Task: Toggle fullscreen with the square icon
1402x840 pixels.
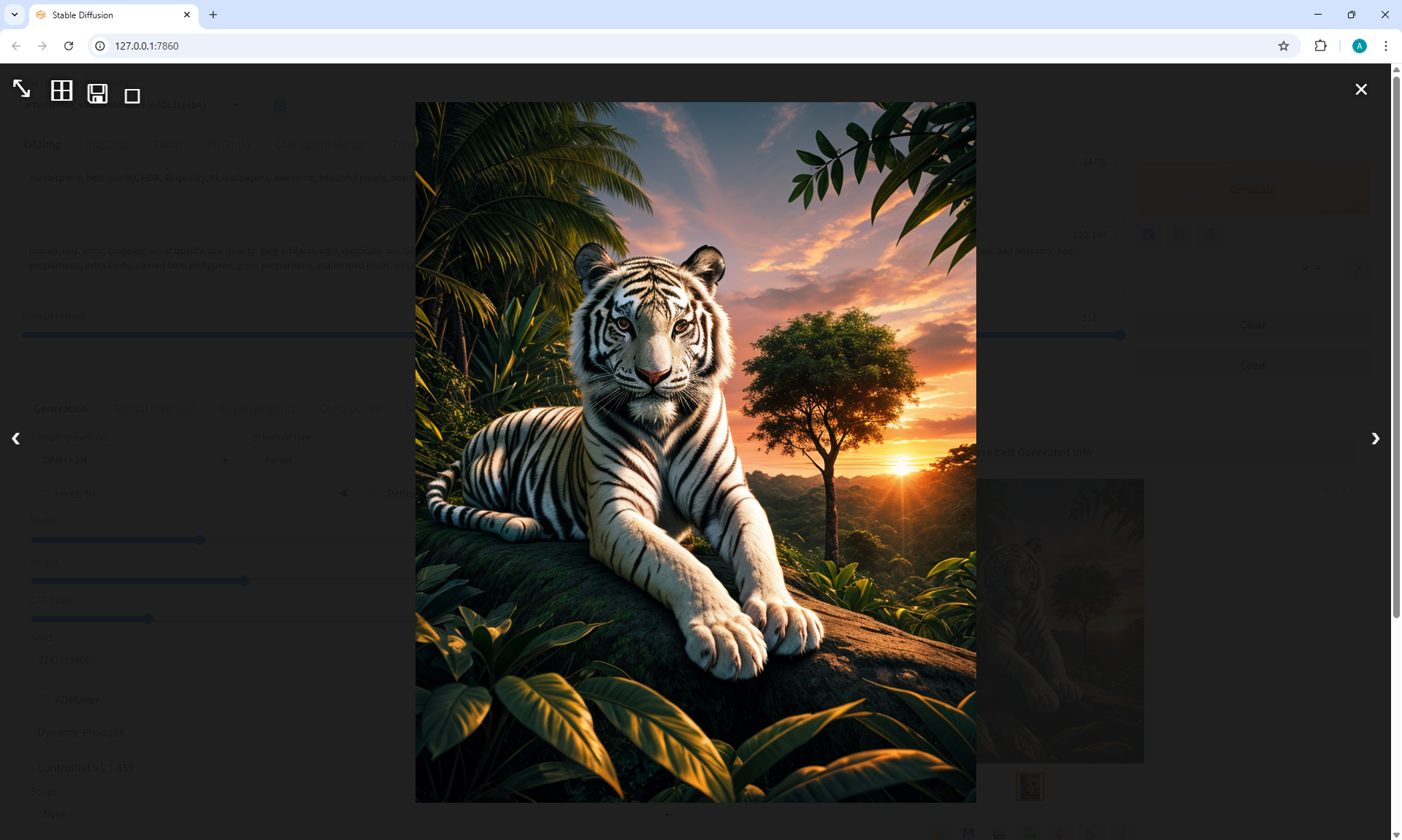Action: point(132,96)
